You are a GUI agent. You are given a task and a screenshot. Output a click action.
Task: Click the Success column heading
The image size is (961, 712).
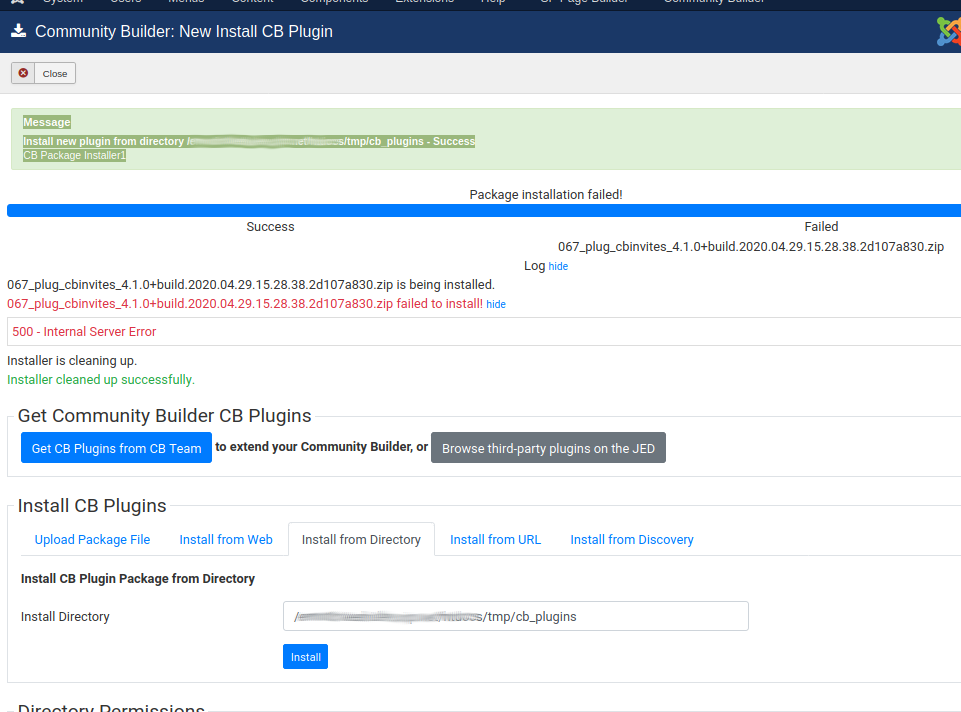pyautogui.click(x=270, y=227)
